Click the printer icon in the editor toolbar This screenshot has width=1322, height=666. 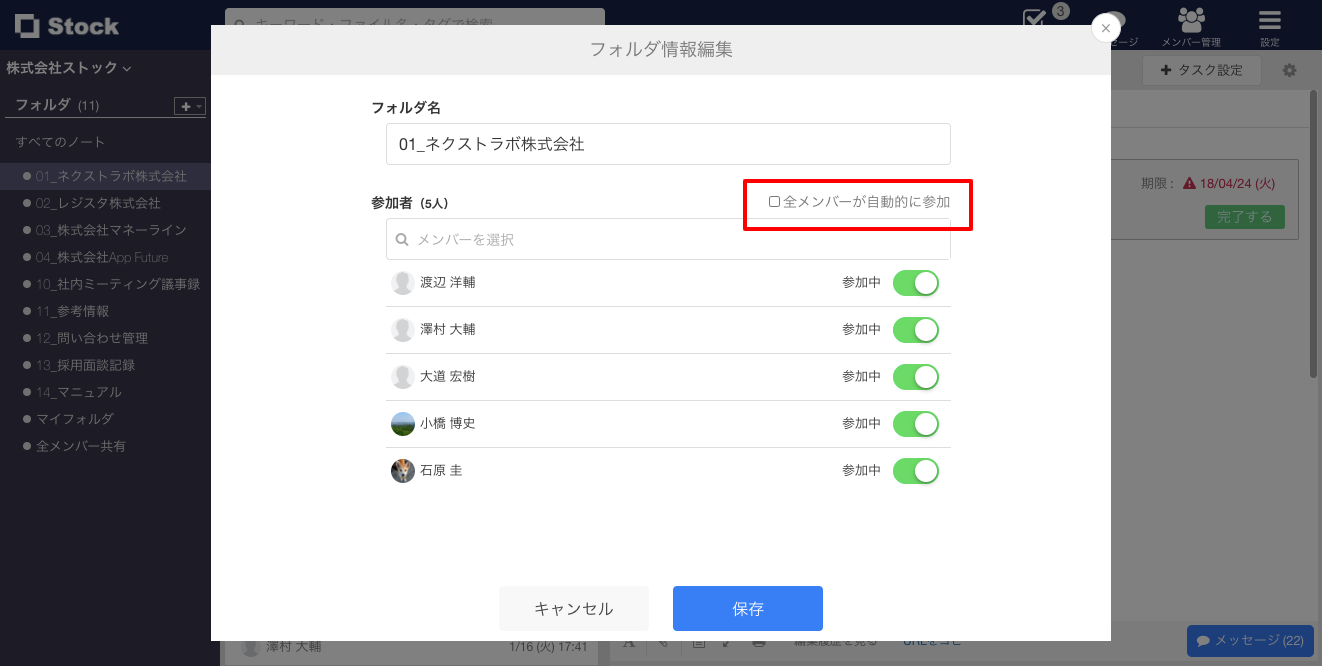point(760,645)
